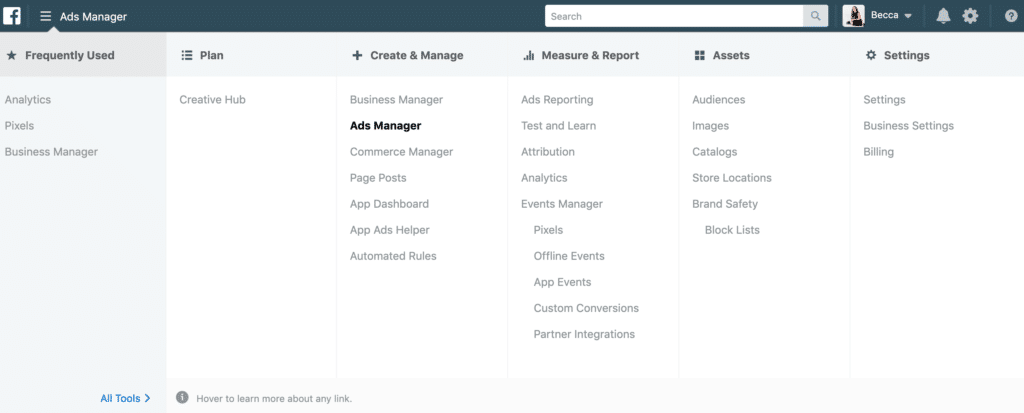
Task: Click the Ads Manager title in top bar
Action: click(93, 16)
